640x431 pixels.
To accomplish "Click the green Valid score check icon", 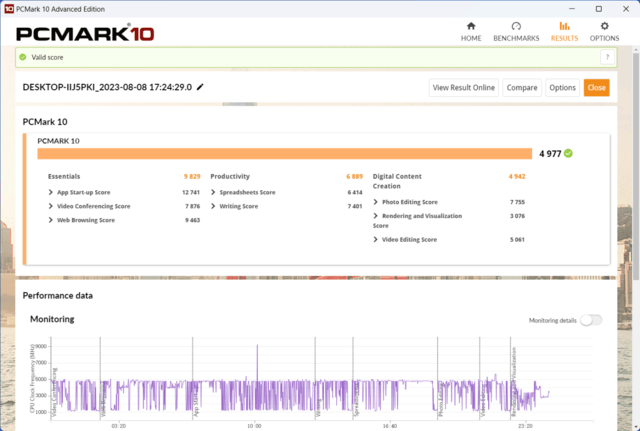I will [x=23, y=57].
